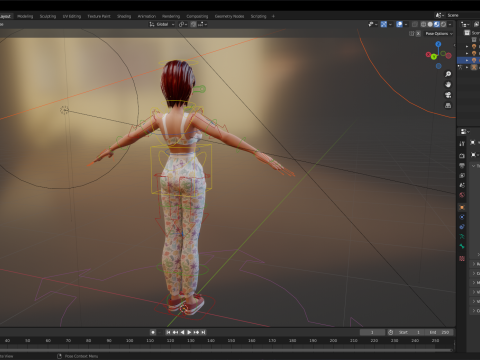
Task: Play the animation in reverse
Action: (182, 332)
